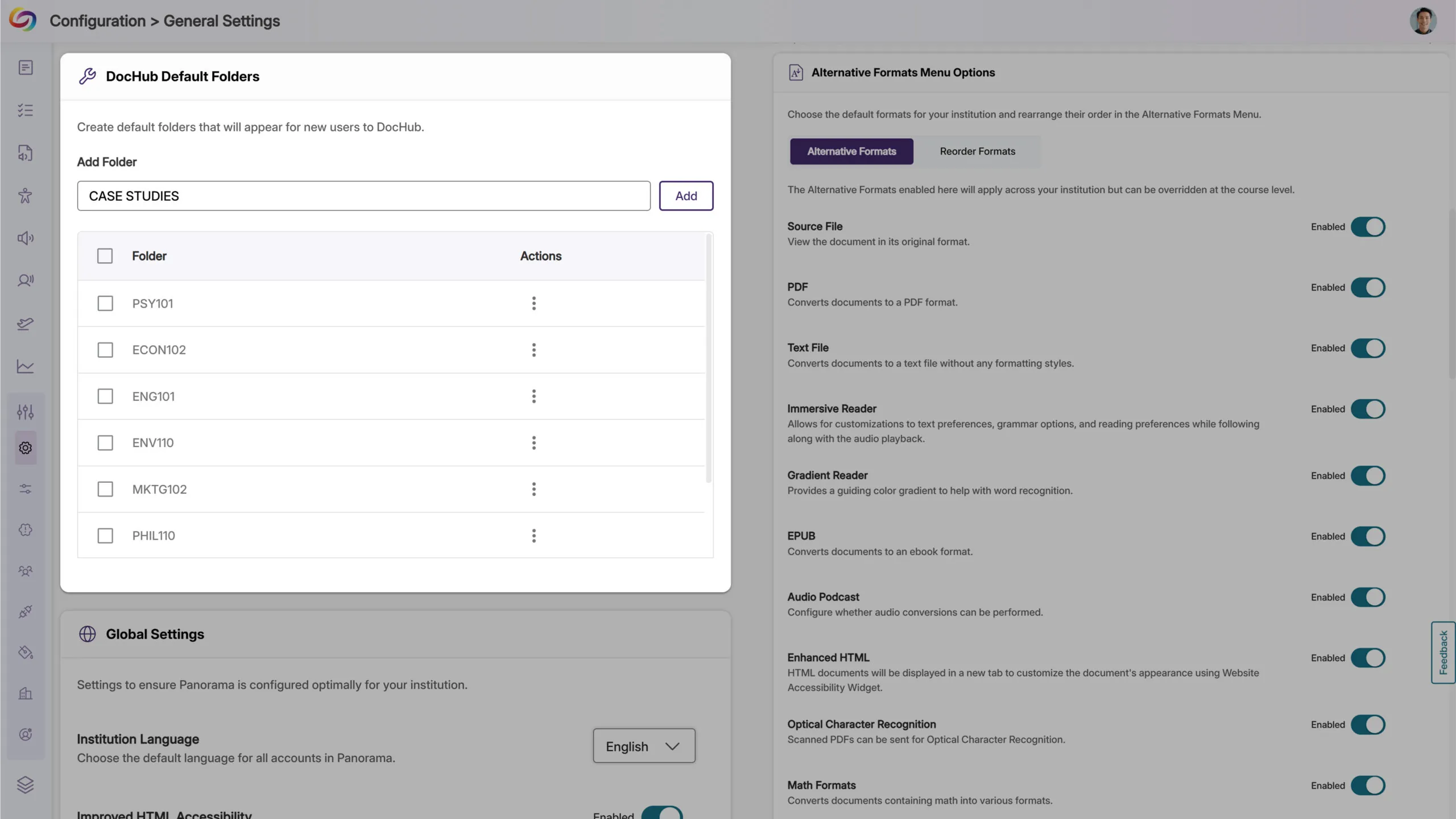Select all folders with header checkbox
This screenshot has height=819, width=1456.
105,256
